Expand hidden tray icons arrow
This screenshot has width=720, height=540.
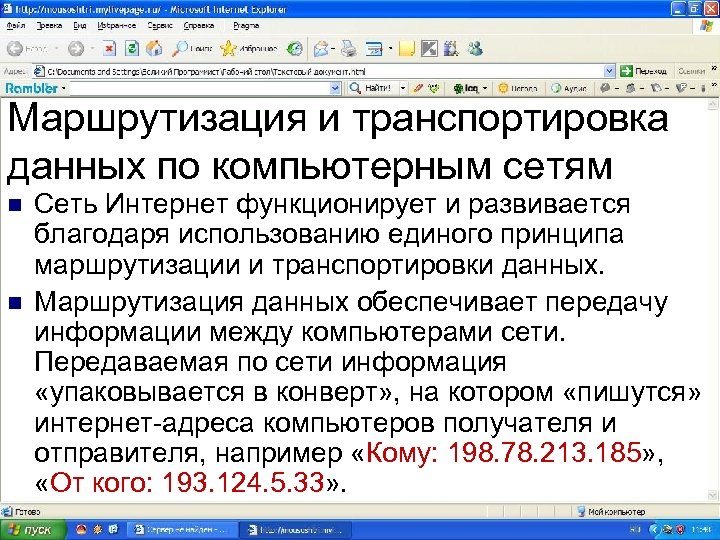pyautogui.click(x=654, y=530)
